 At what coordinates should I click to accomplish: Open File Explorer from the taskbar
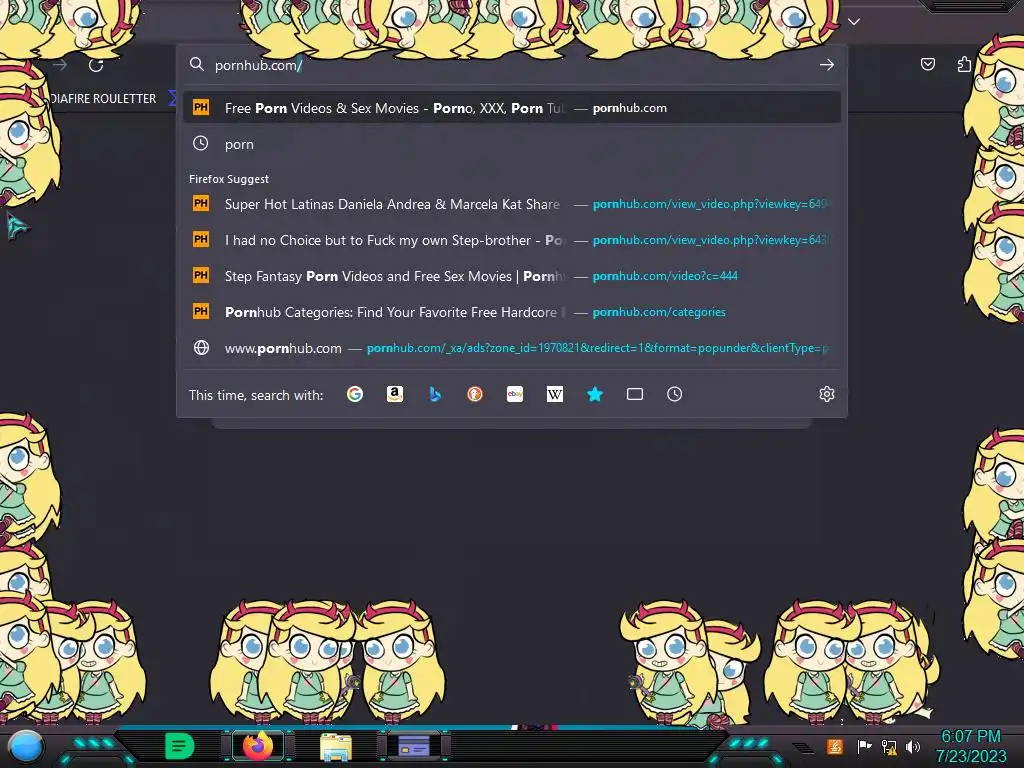[336, 747]
